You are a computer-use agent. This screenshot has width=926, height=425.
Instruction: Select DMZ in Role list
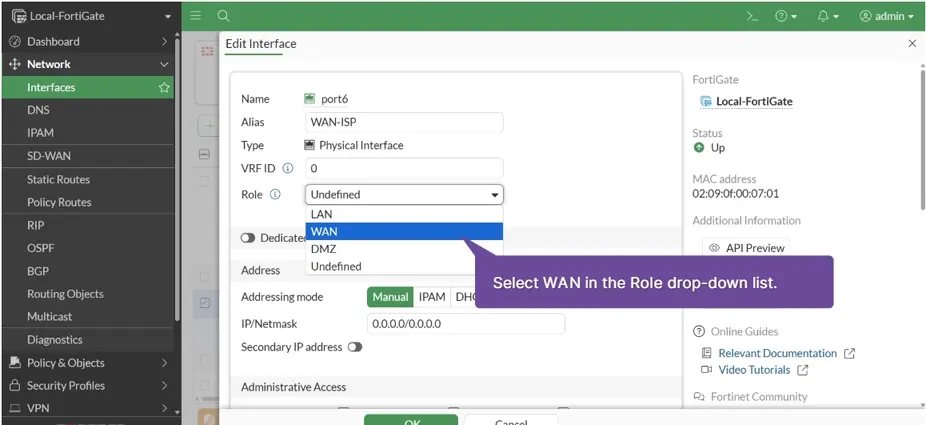(x=405, y=249)
